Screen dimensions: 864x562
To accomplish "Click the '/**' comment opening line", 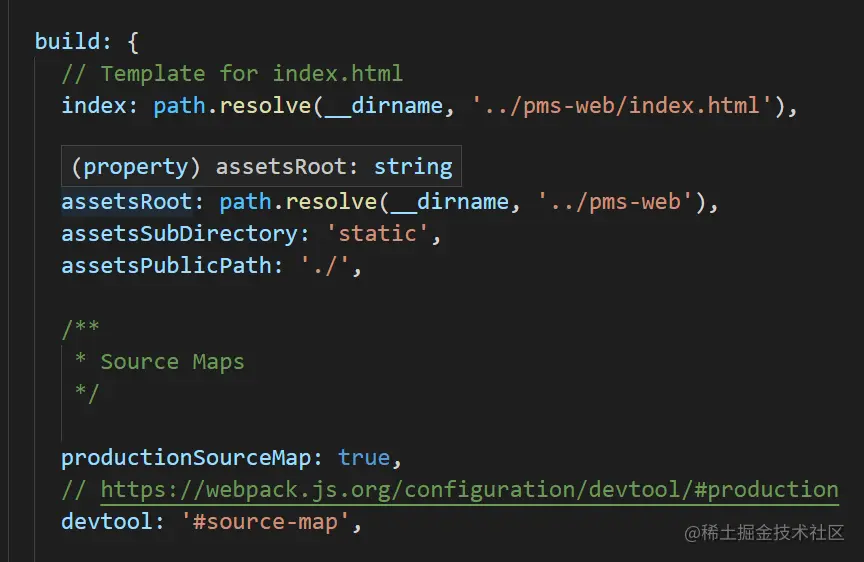I will pyautogui.click(x=80, y=328).
